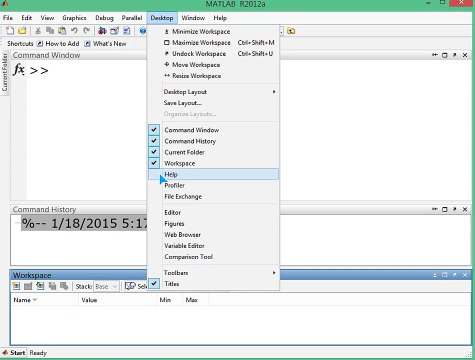Click the Open variable icon in Workspace
This screenshot has width=475, height=360.
point(28,286)
